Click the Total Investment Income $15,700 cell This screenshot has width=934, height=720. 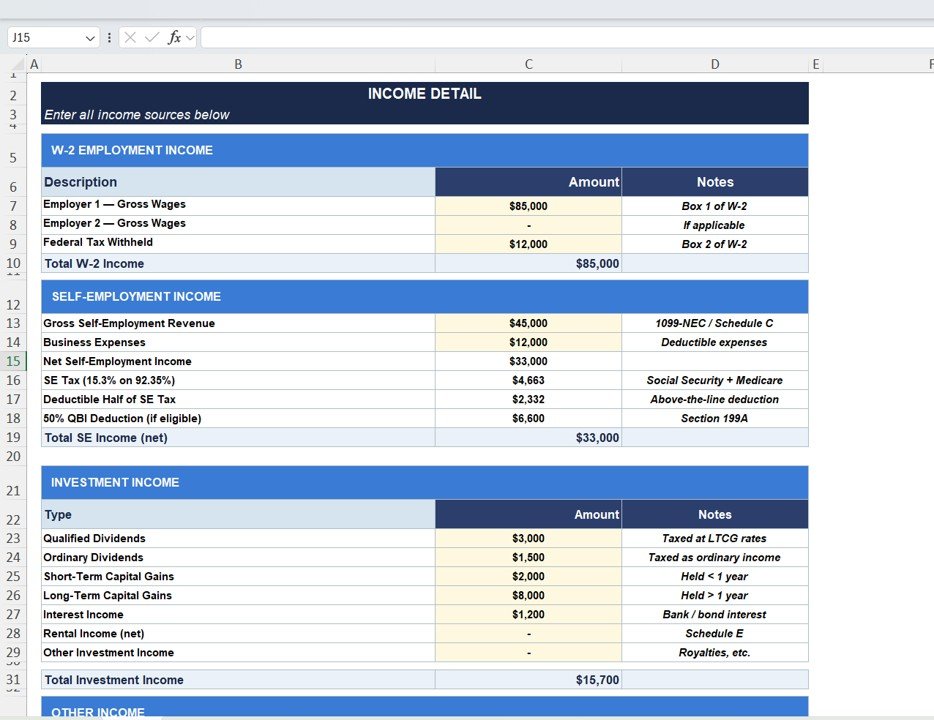tap(528, 679)
